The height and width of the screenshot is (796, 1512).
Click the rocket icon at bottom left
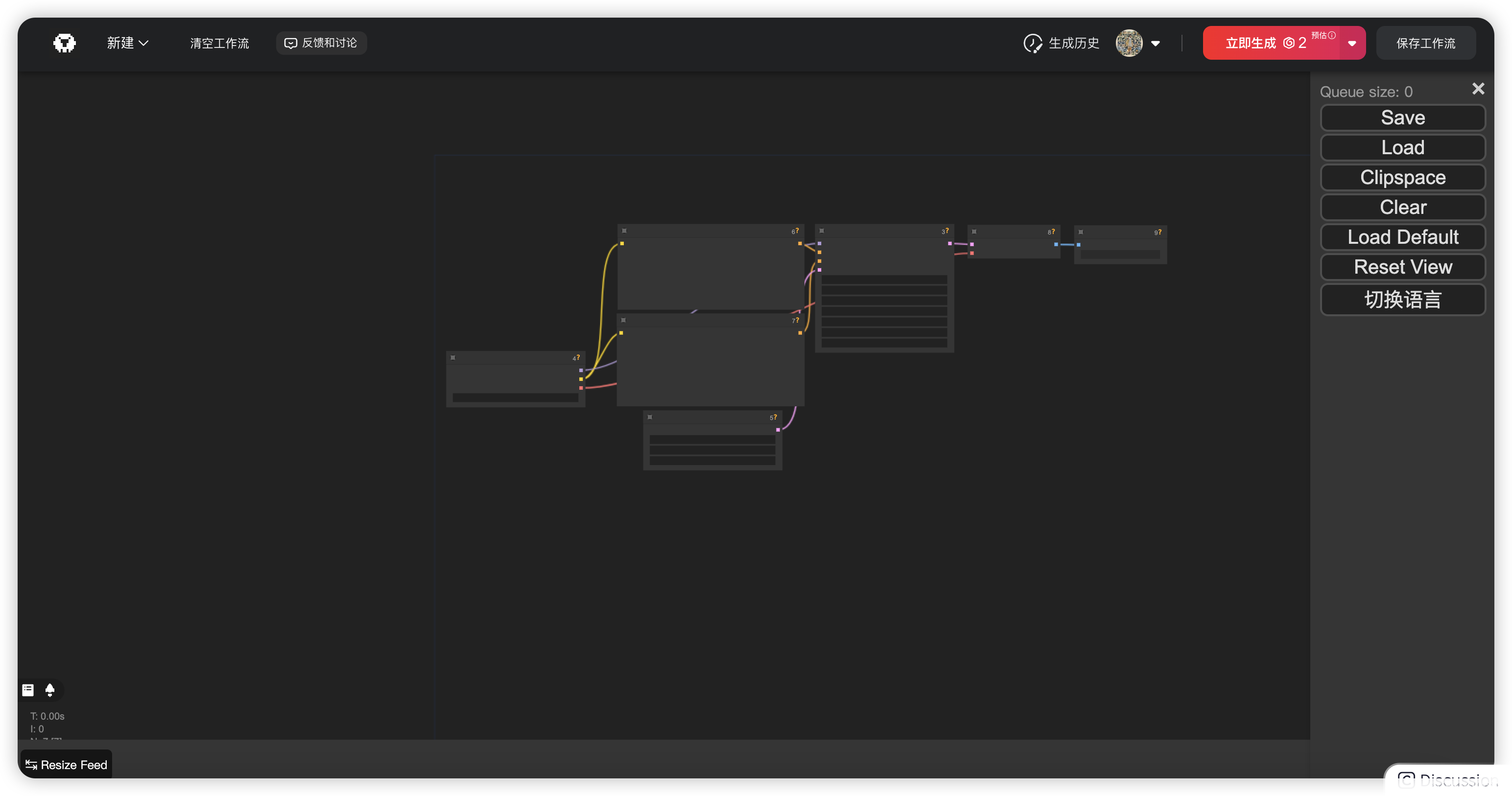50,690
